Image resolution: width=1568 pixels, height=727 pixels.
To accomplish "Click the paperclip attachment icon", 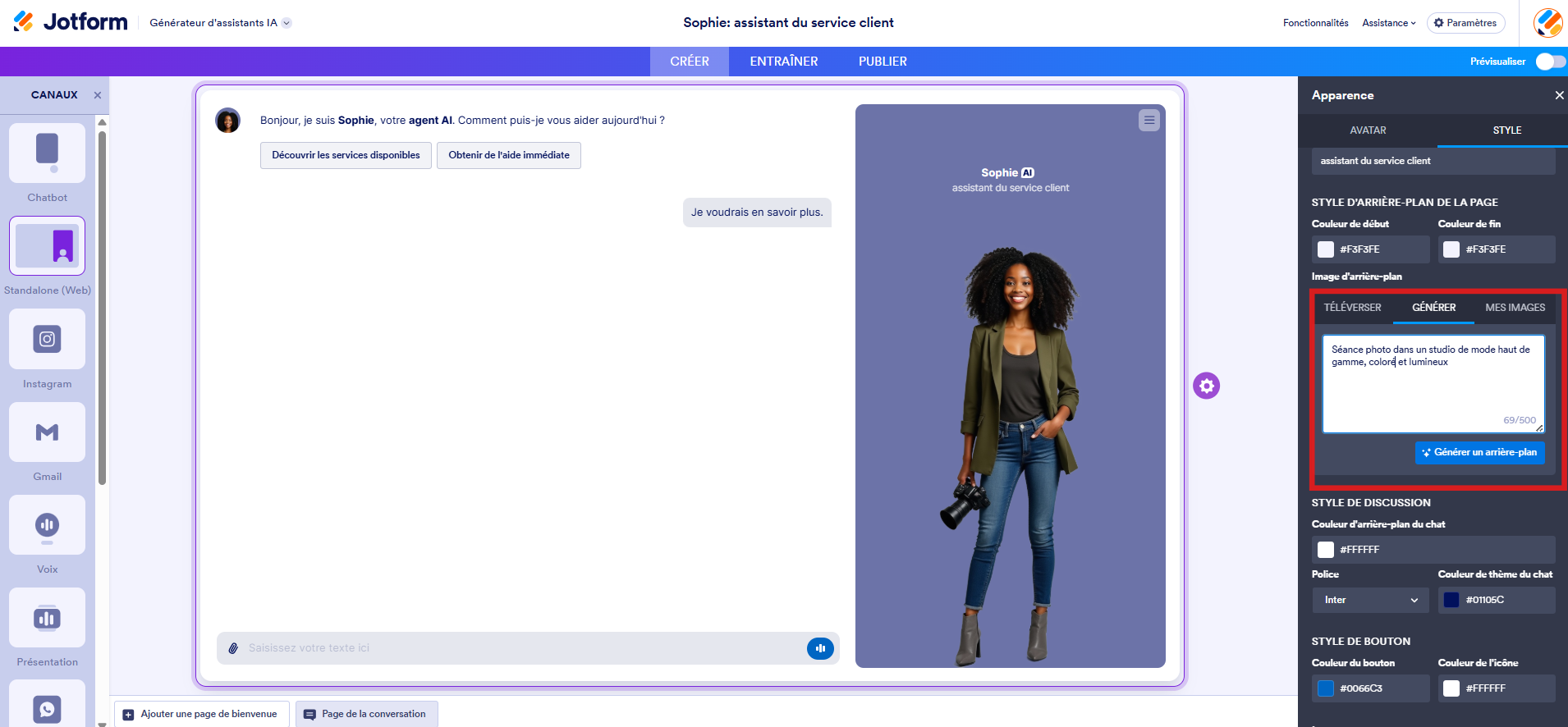I will tap(233, 648).
